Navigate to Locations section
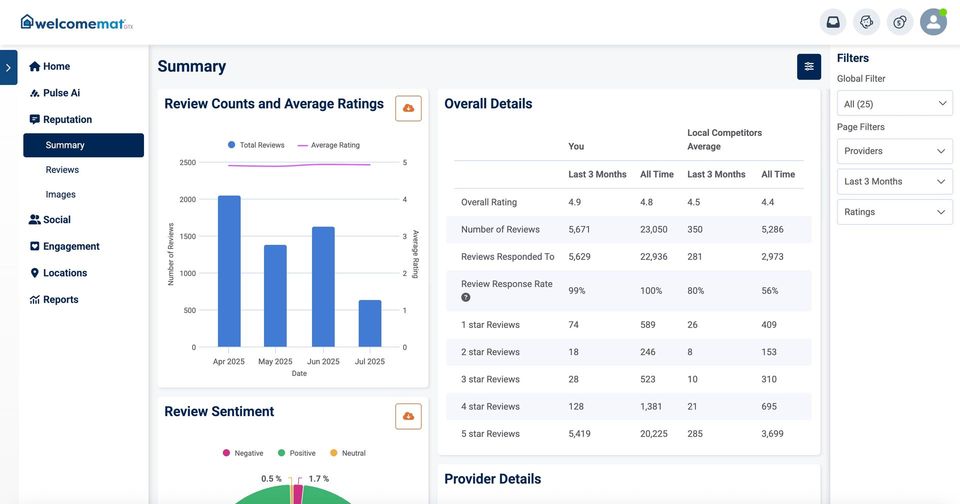Image resolution: width=960 pixels, height=504 pixels. pyautogui.click(x=65, y=273)
